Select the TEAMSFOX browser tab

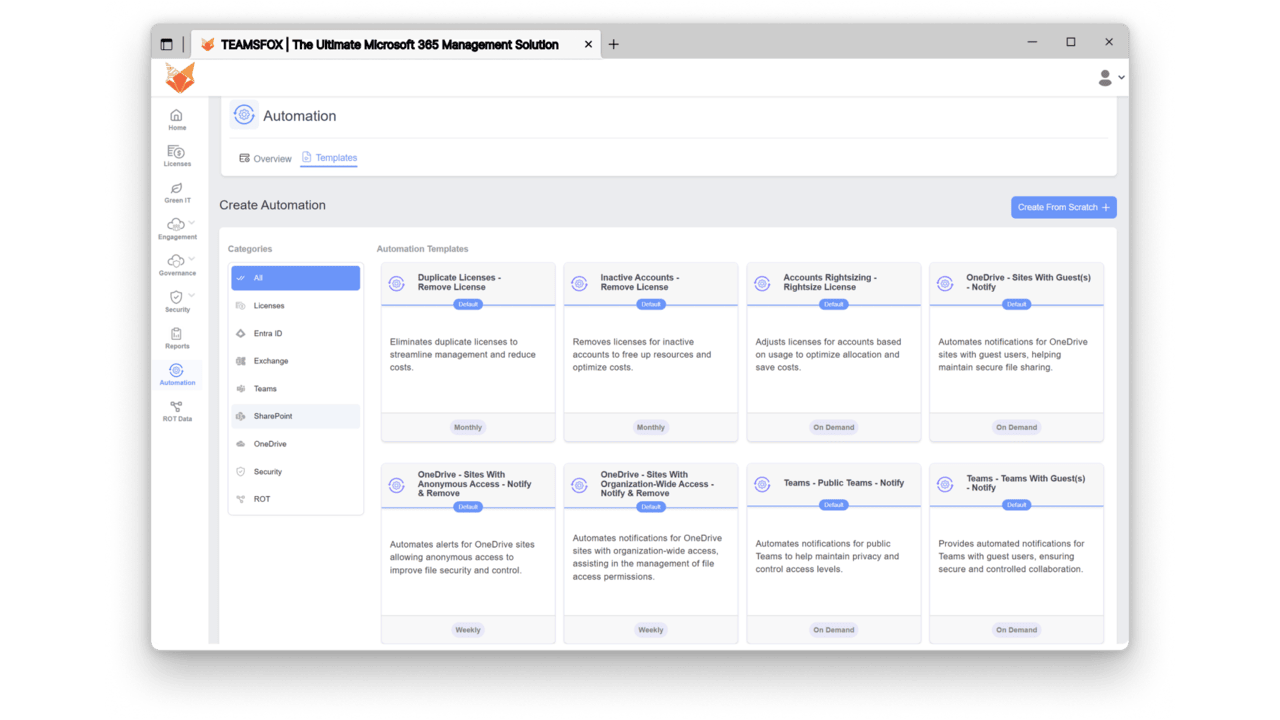coord(395,44)
